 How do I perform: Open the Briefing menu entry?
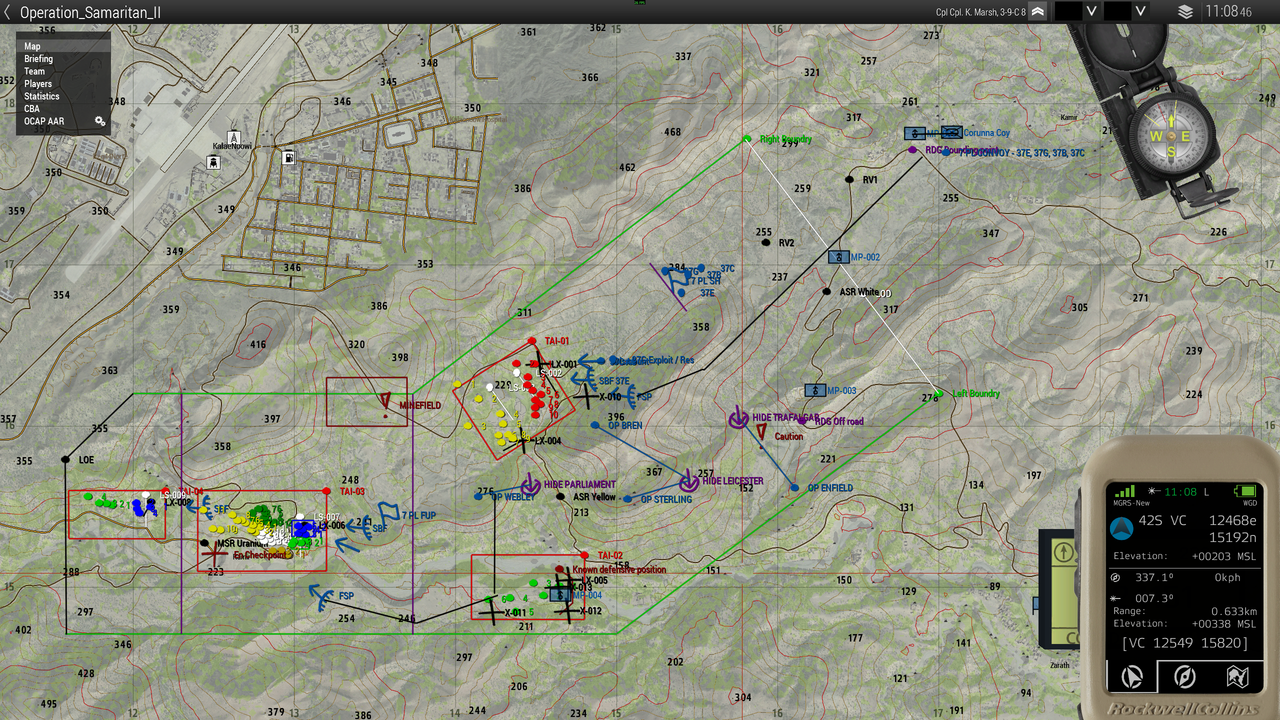(63, 59)
